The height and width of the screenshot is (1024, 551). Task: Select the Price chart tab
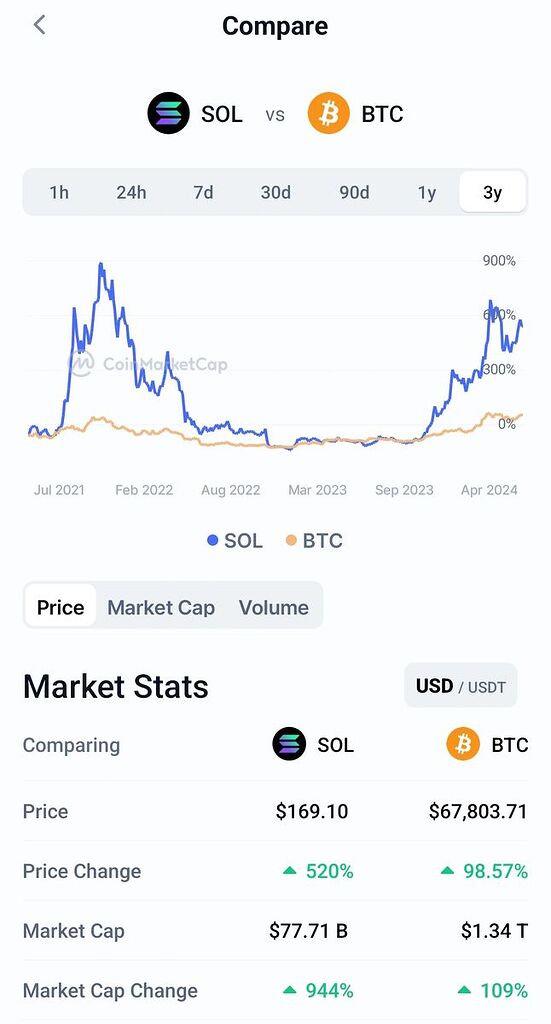[x=61, y=607]
